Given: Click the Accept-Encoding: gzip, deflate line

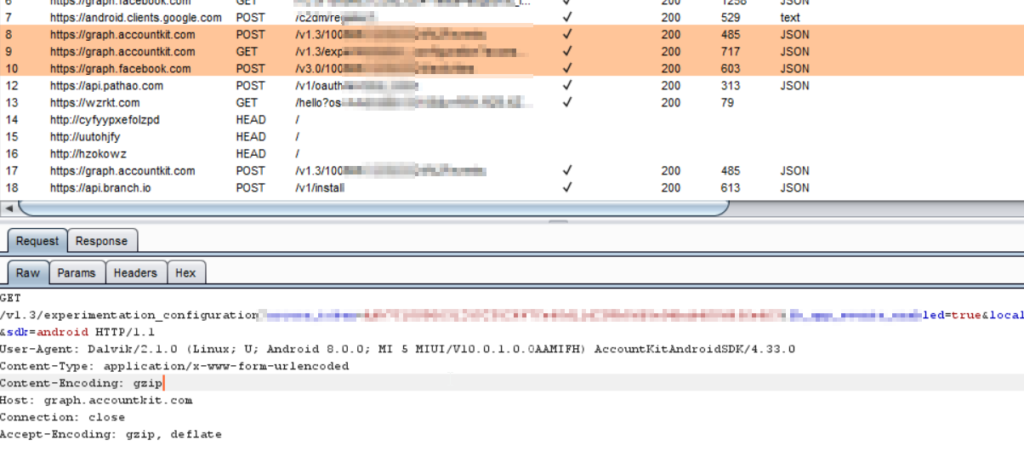Looking at the screenshot, I should coord(111,434).
